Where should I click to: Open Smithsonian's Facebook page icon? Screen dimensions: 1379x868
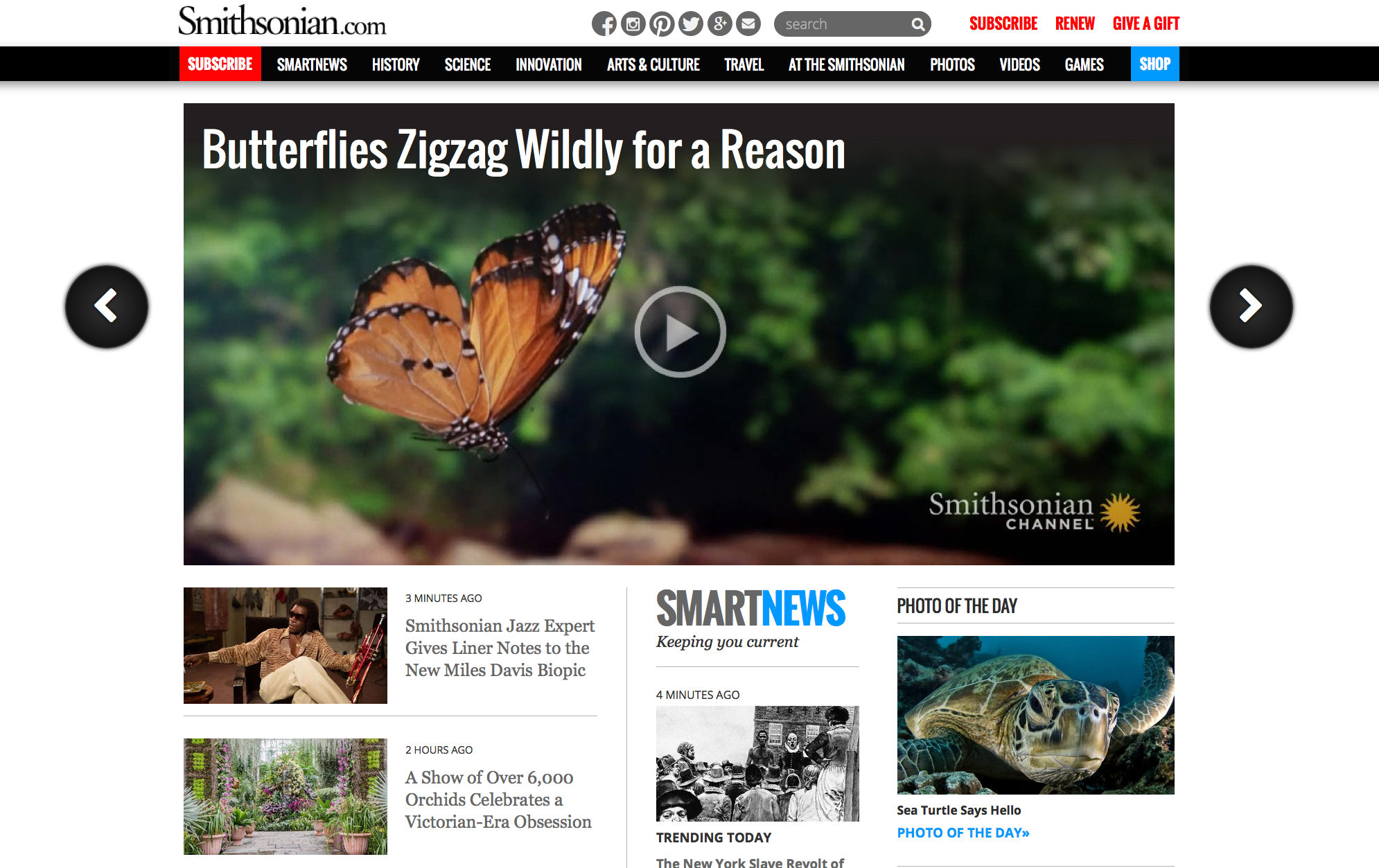[x=604, y=24]
